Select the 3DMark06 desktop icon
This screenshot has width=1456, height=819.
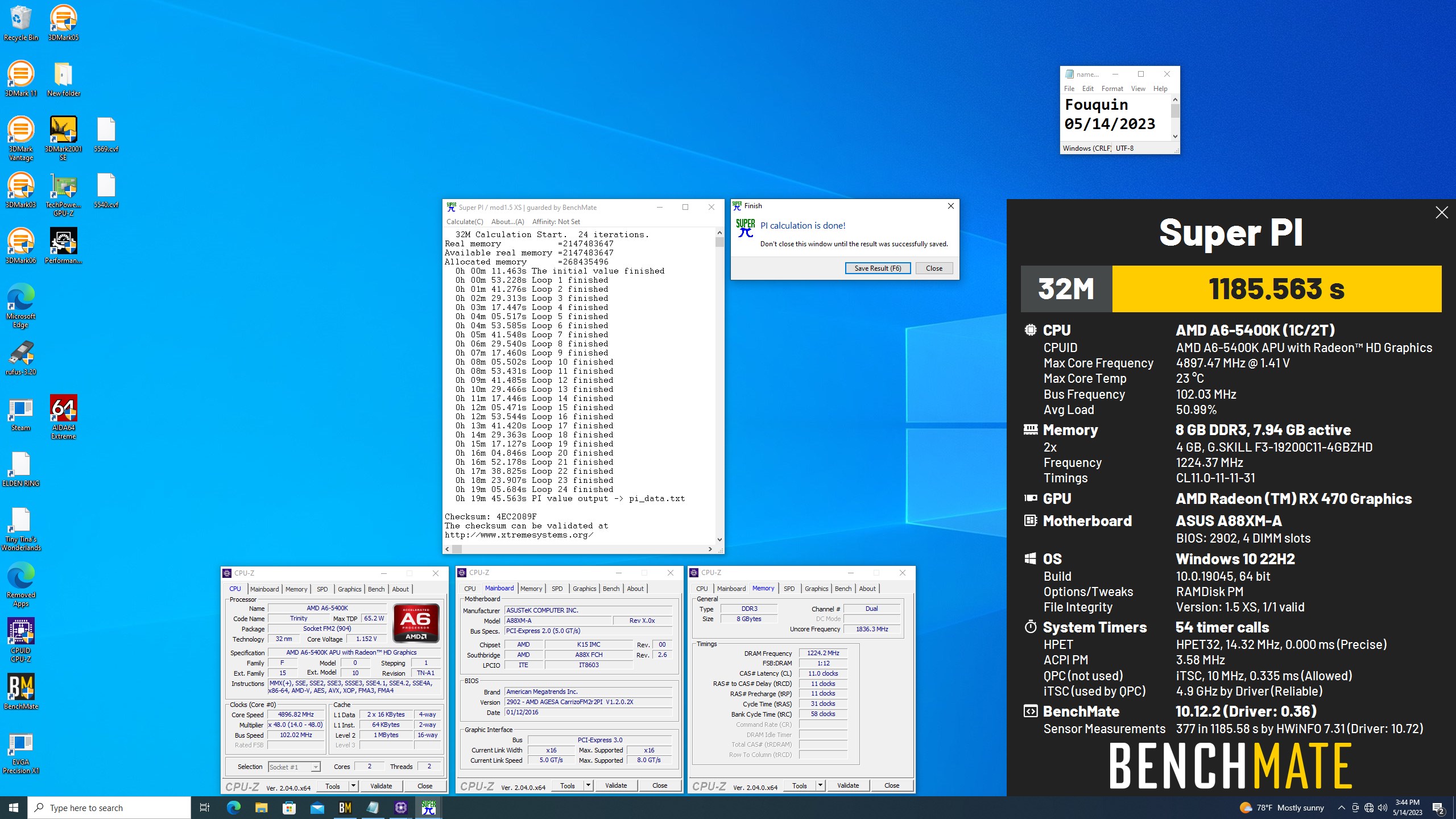21,246
